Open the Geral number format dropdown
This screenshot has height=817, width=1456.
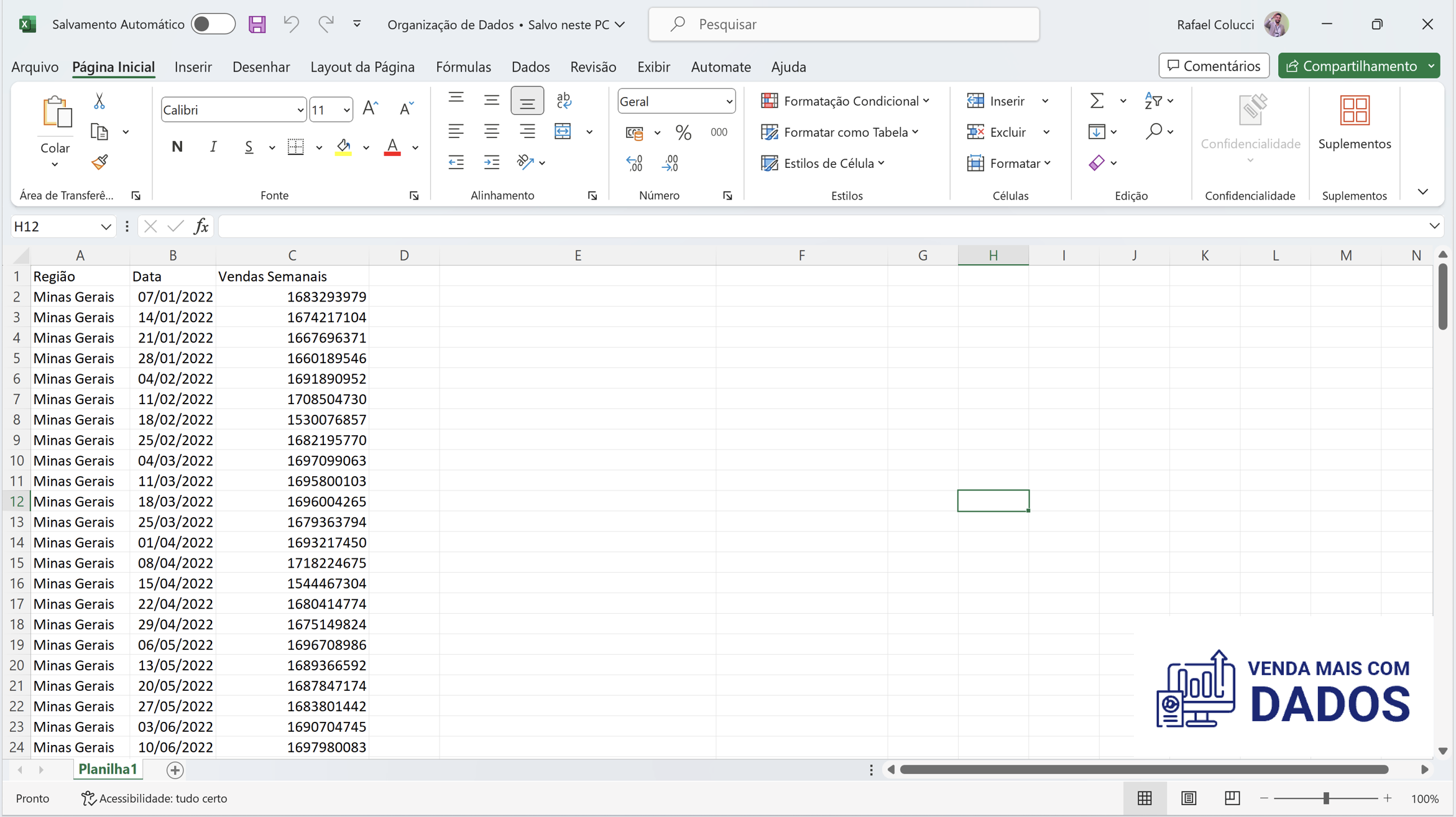click(729, 101)
